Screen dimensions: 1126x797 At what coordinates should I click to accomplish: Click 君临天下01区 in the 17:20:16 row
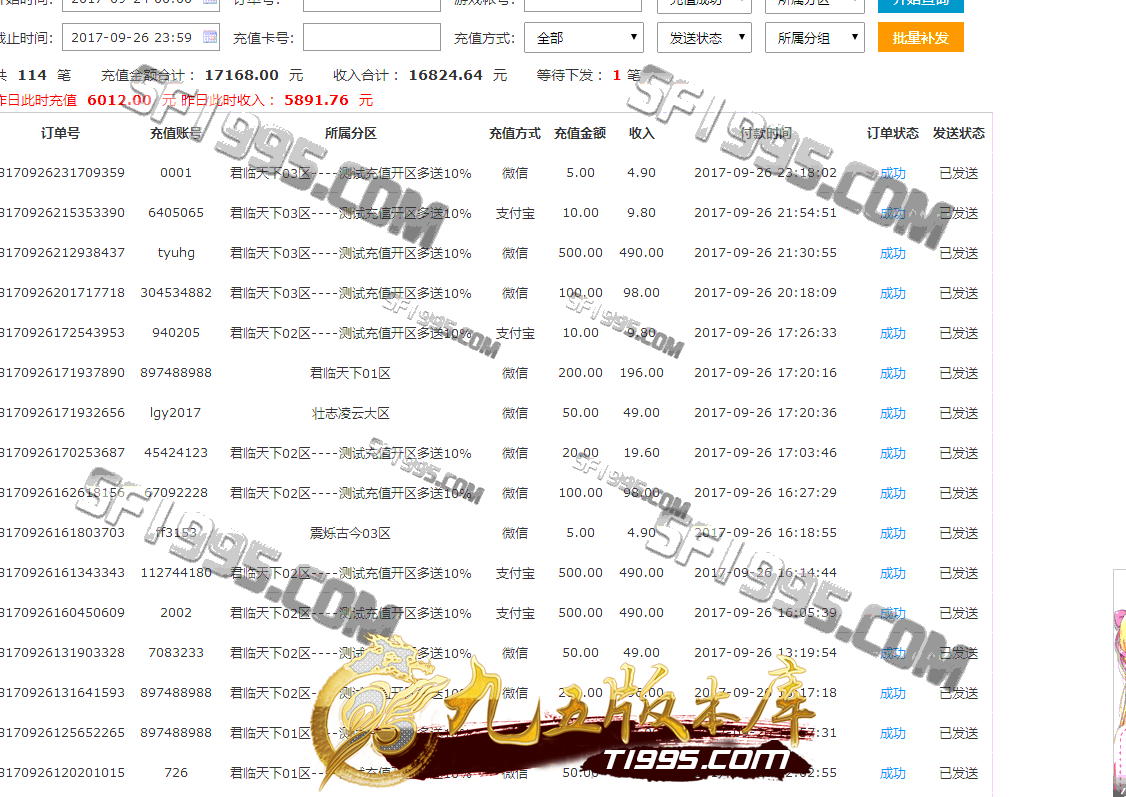click(350, 373)
